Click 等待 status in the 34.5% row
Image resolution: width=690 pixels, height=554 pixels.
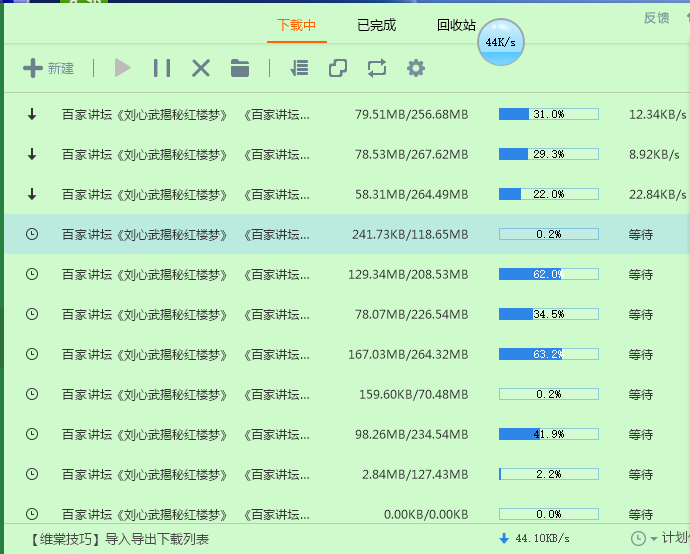(641, 315)
